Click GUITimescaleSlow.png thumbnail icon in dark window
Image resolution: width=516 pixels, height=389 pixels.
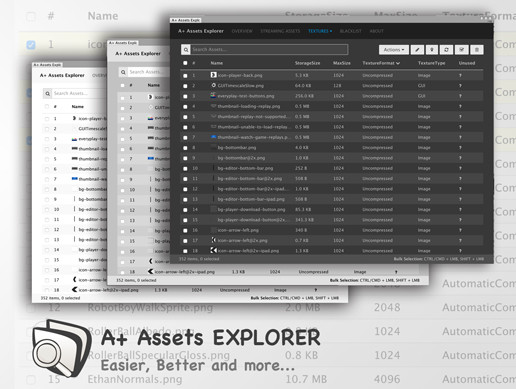(x=214, y=85)
